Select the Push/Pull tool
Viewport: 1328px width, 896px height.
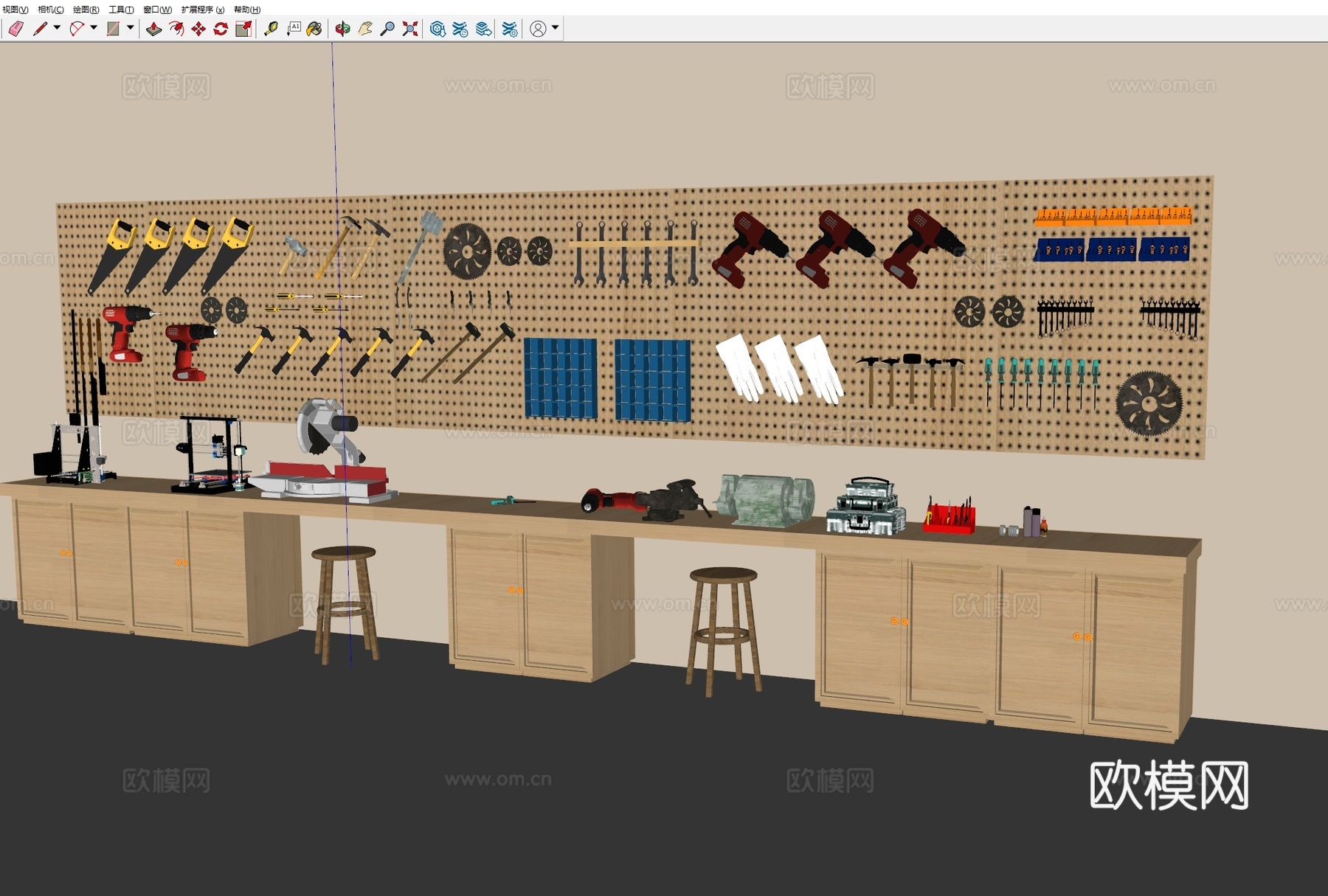pos(153,29)
